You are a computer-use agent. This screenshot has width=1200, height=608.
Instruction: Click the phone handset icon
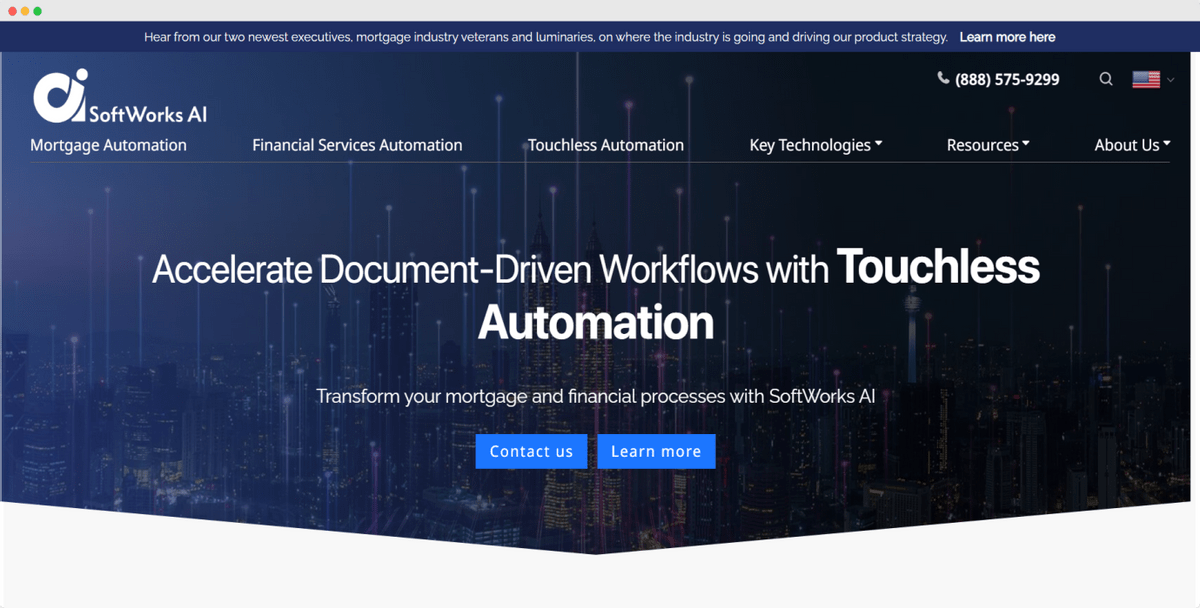pyautogui.click(x=943, y=78)
